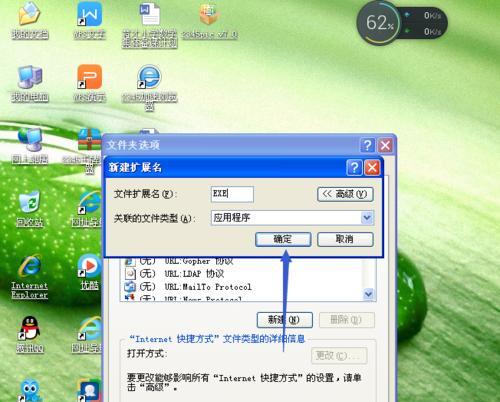Click the greyed 更改(C)... button
Image resolution: width=500 pixels, height=402 pixels.
coord(339,356)
